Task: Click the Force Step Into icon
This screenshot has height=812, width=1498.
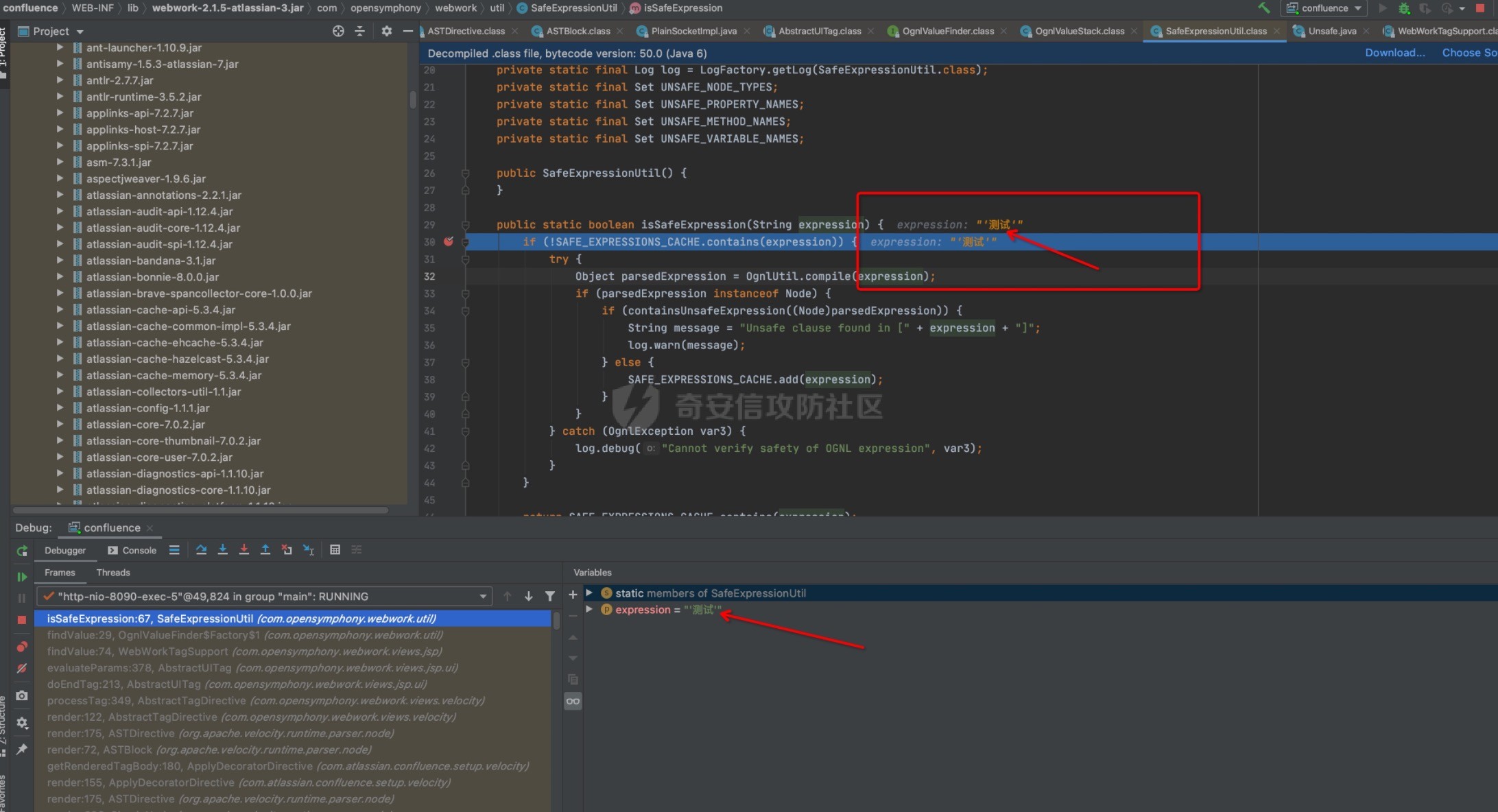Action: click(243, 550)
